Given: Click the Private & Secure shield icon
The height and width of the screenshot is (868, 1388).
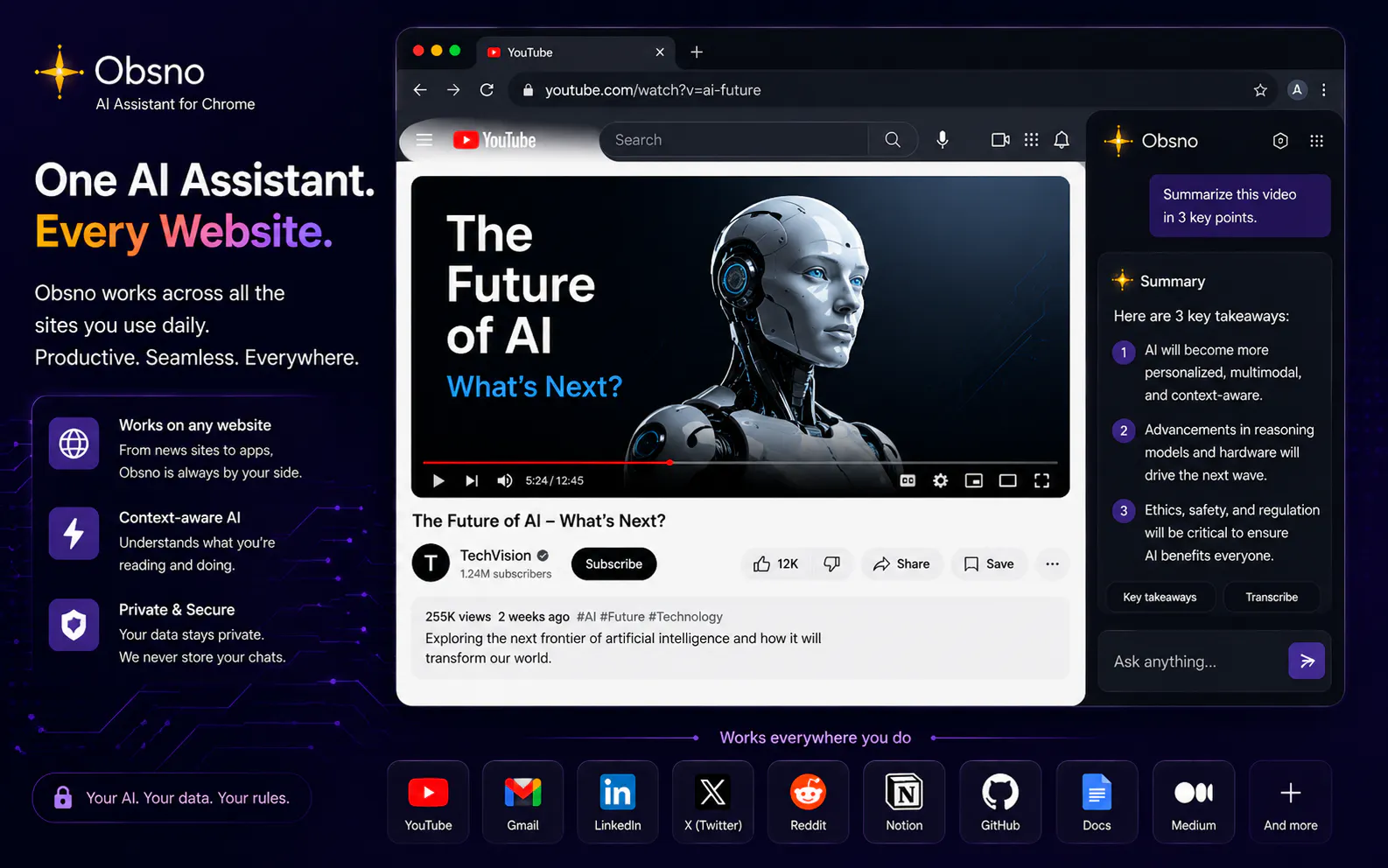Looking at the screenshot, I should 74,625.
